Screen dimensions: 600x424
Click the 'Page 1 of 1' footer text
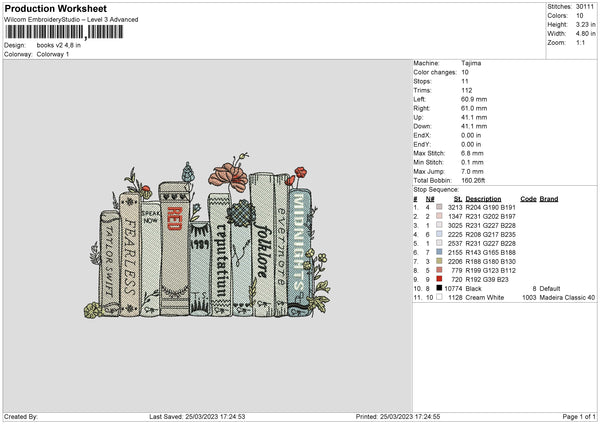(579, 417)
